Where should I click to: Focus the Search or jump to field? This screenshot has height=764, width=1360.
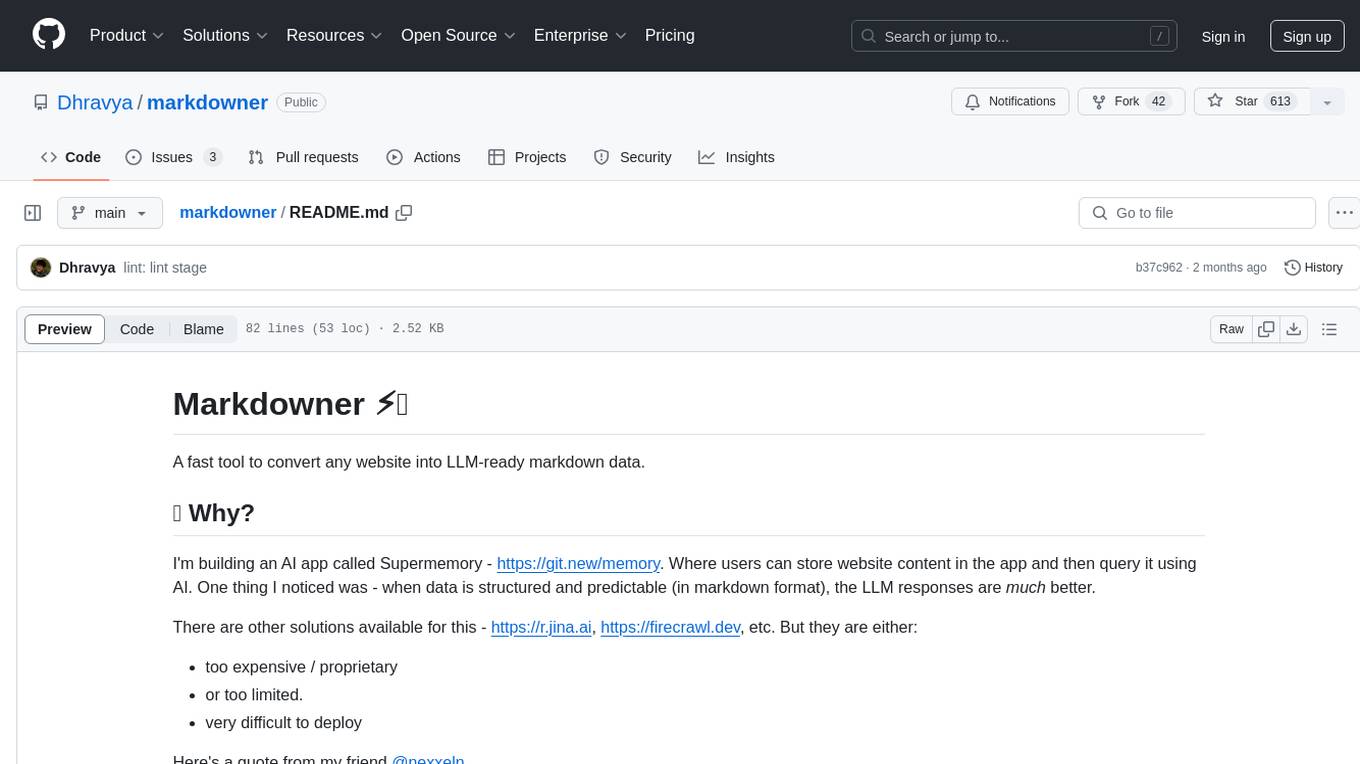tap(1016, 36)
